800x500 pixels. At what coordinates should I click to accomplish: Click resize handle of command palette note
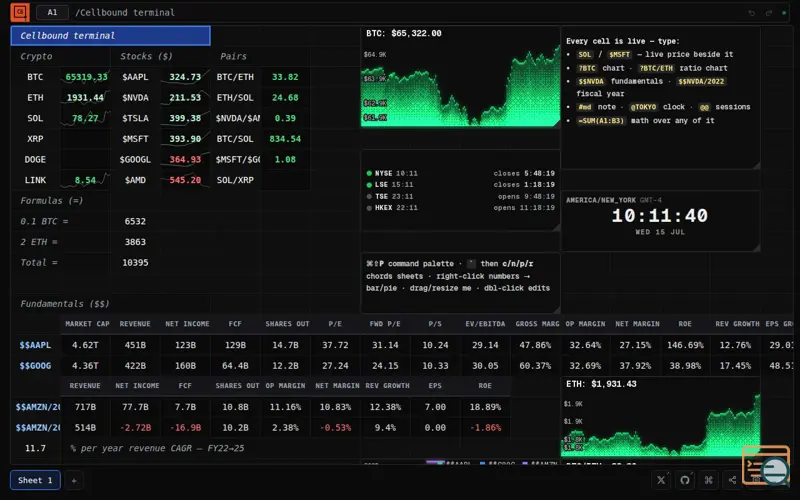pyautogui.click(x=557, y=310)
